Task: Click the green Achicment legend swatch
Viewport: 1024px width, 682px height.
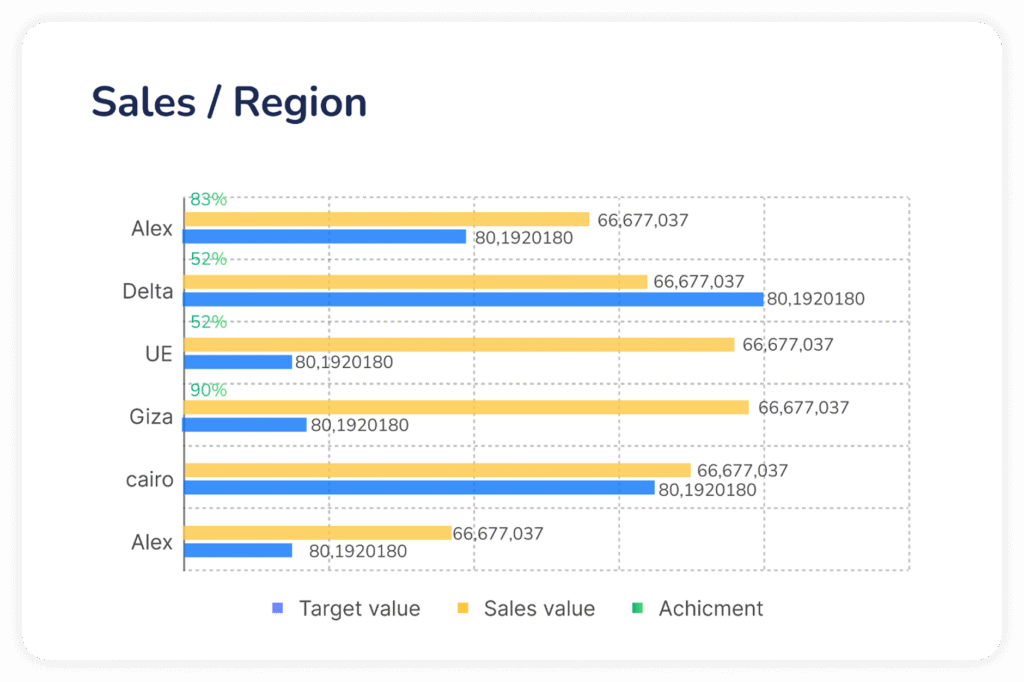Action: tap(637, 608)
